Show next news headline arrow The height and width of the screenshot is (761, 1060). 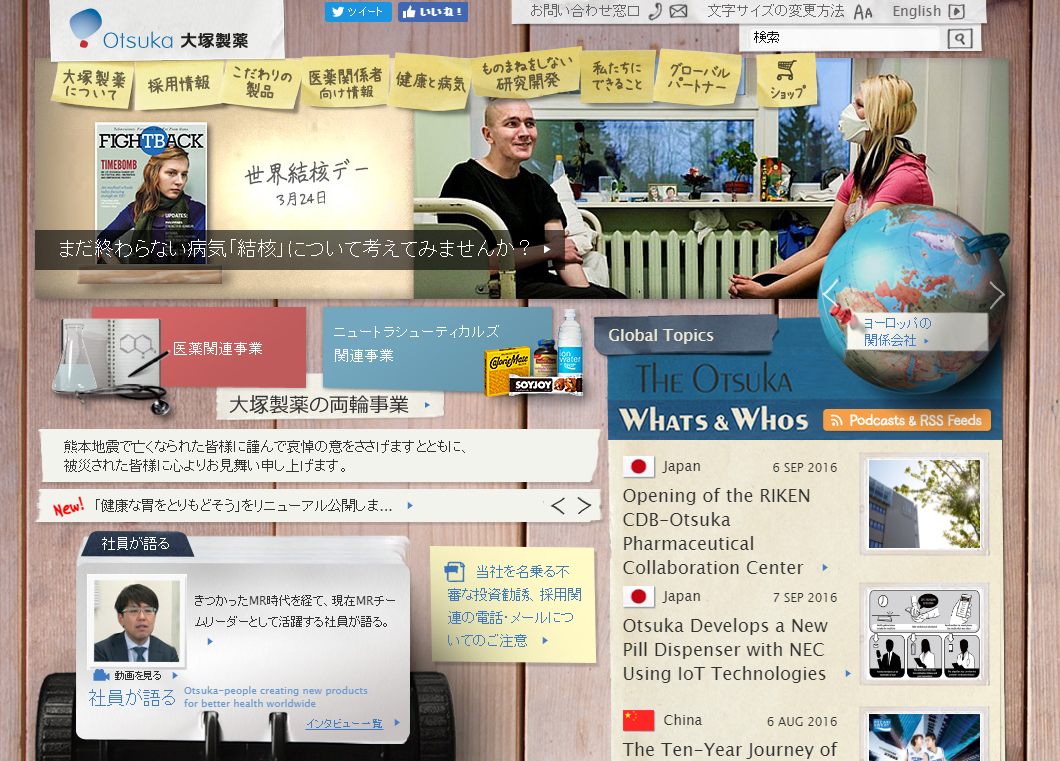[585, 506]
